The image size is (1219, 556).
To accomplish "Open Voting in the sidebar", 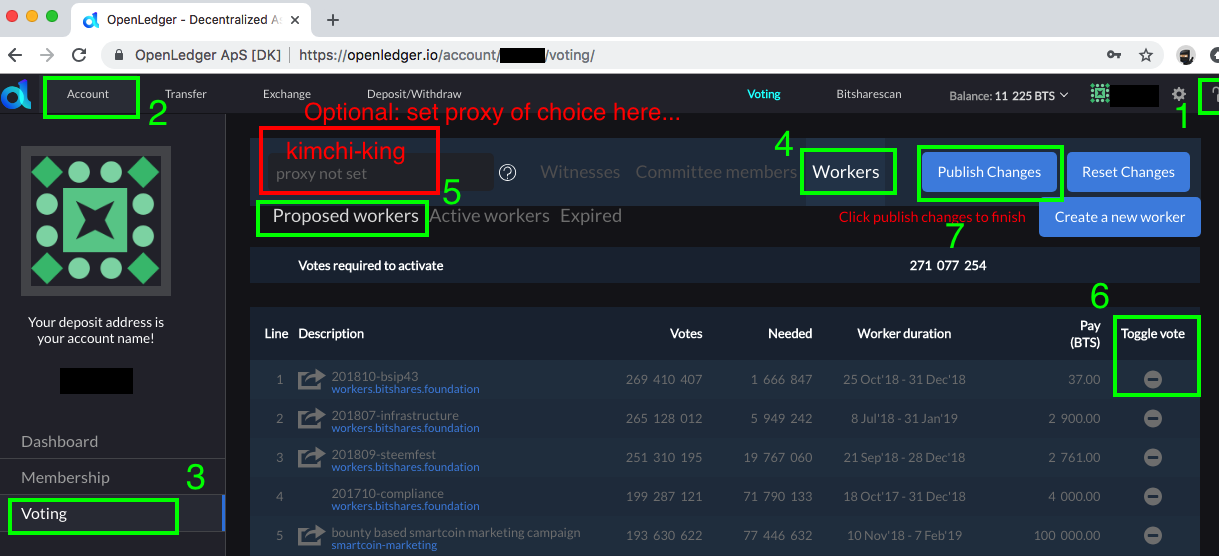I will coord(44,513).
